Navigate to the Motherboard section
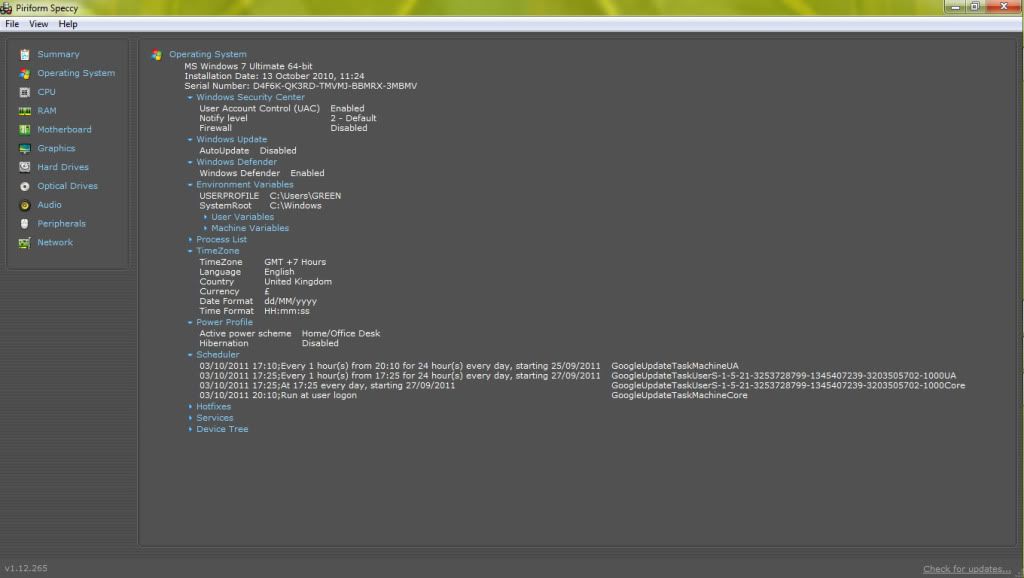 64,129
